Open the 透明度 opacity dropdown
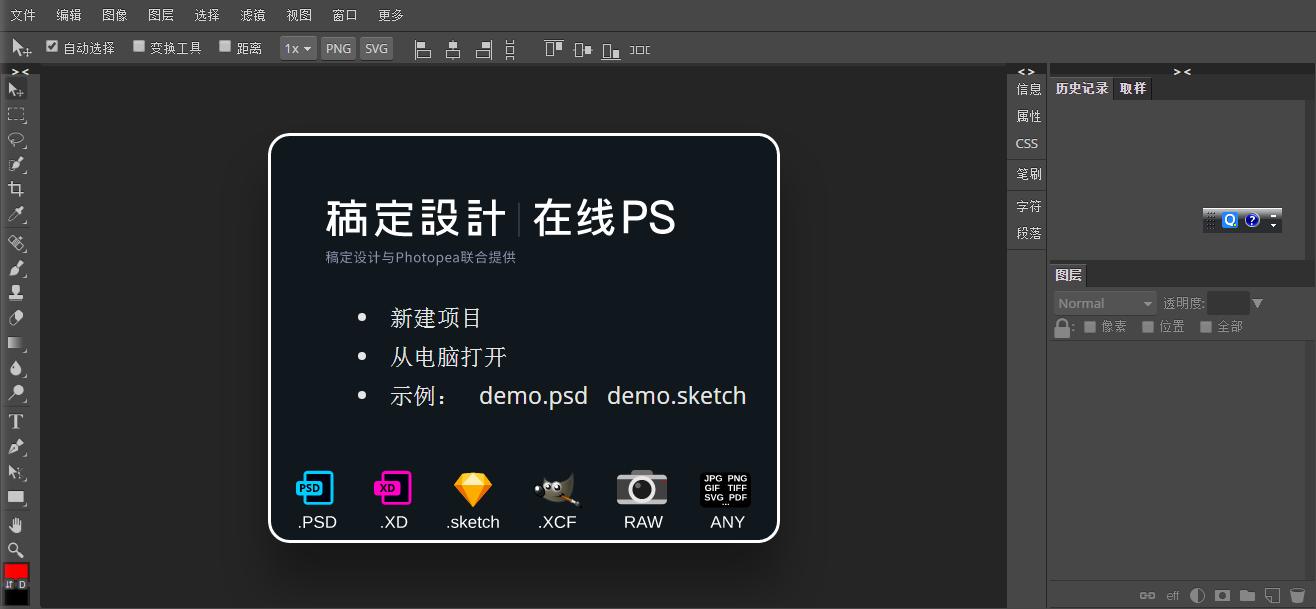 [x=1257, y=302]
